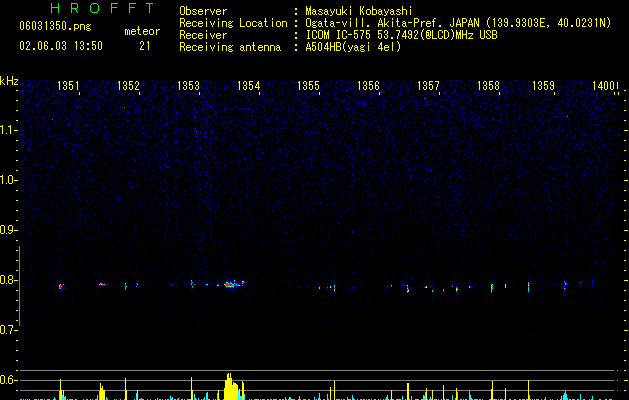This screenshot has width=629, height=400.
Task: Click the 'Receiving Location' label
Action: point(233,23)
